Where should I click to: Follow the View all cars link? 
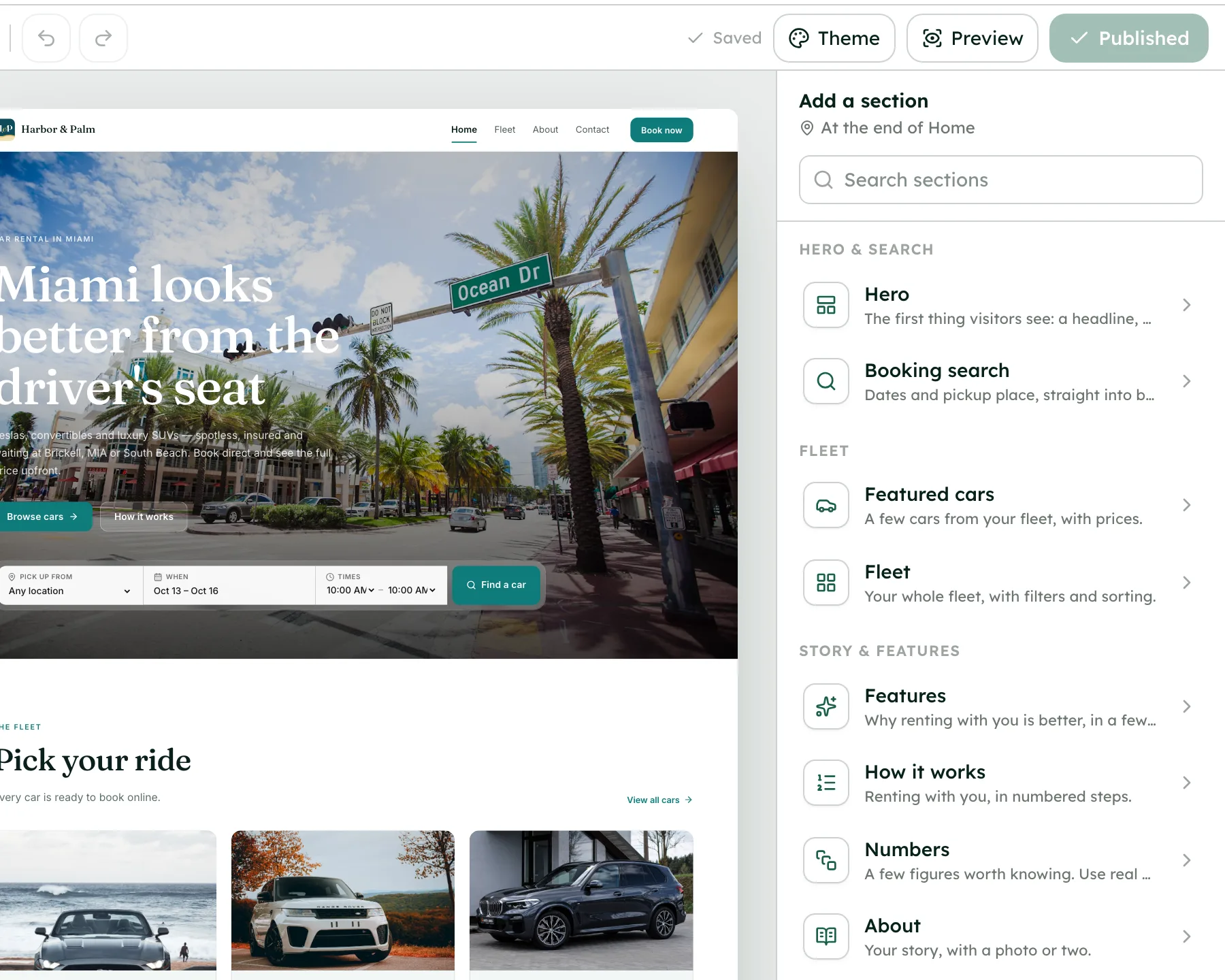tap(659, 800)
